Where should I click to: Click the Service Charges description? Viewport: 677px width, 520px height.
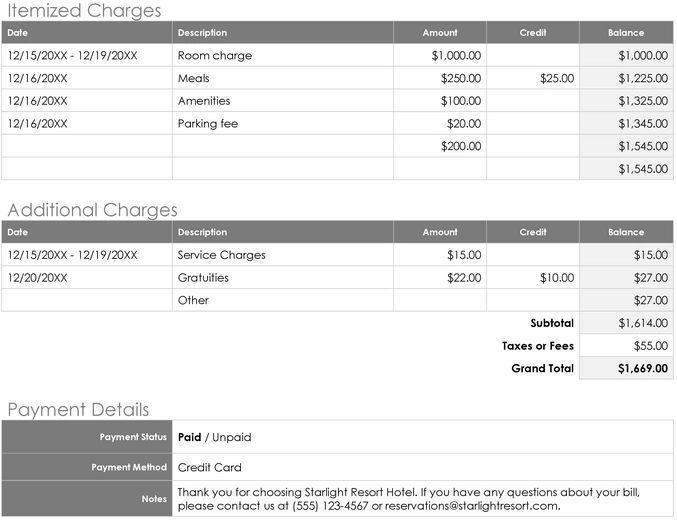pos(221,255)
